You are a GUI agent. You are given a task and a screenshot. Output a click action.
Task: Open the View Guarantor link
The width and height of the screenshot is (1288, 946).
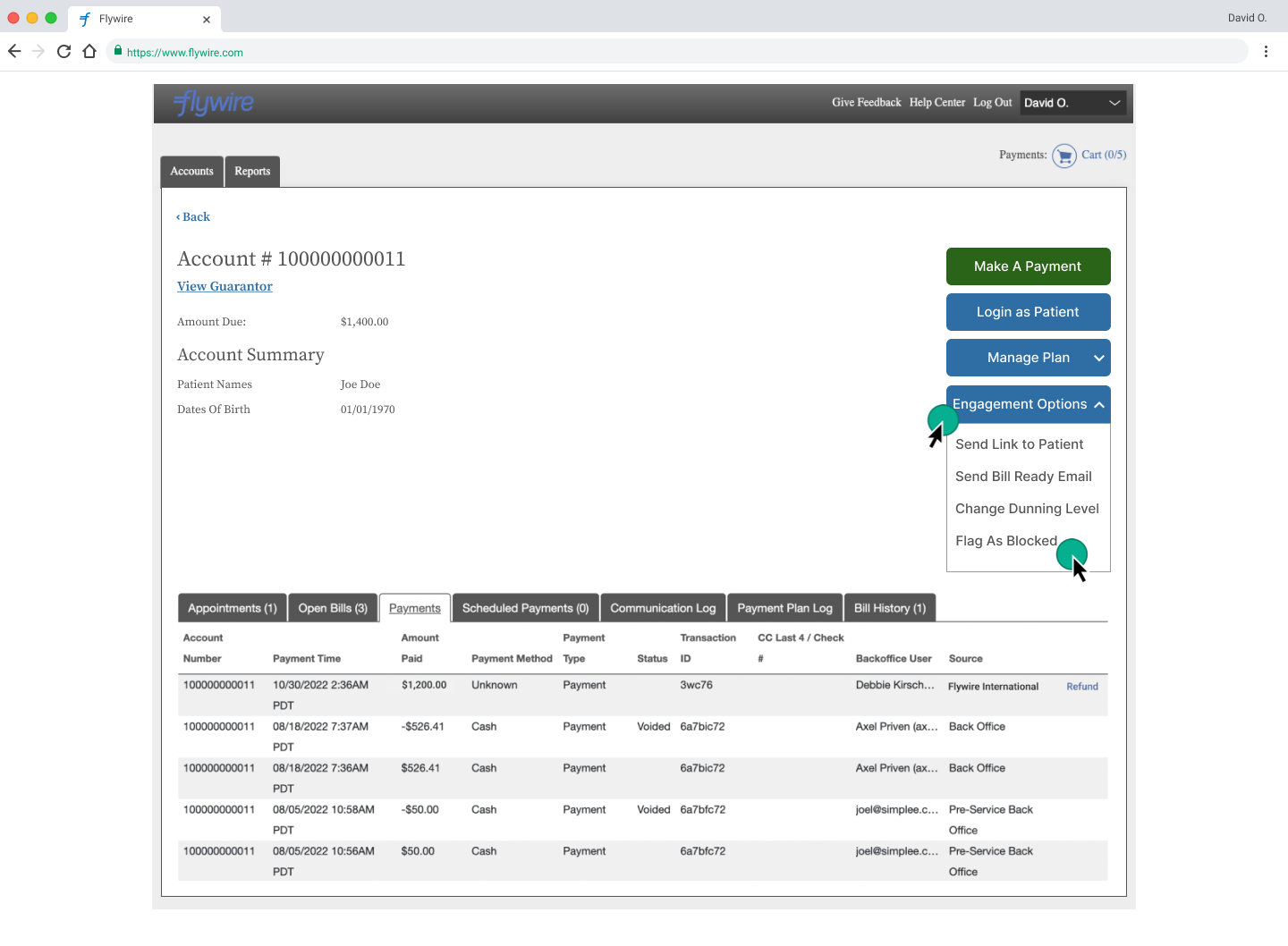pos(225,286)
